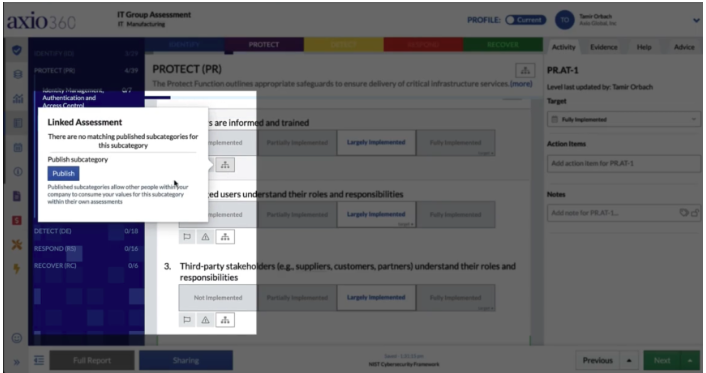This screenshot has width=706, height=373.
Task: Go to Previous subcategory
Action: coord(597,360)
